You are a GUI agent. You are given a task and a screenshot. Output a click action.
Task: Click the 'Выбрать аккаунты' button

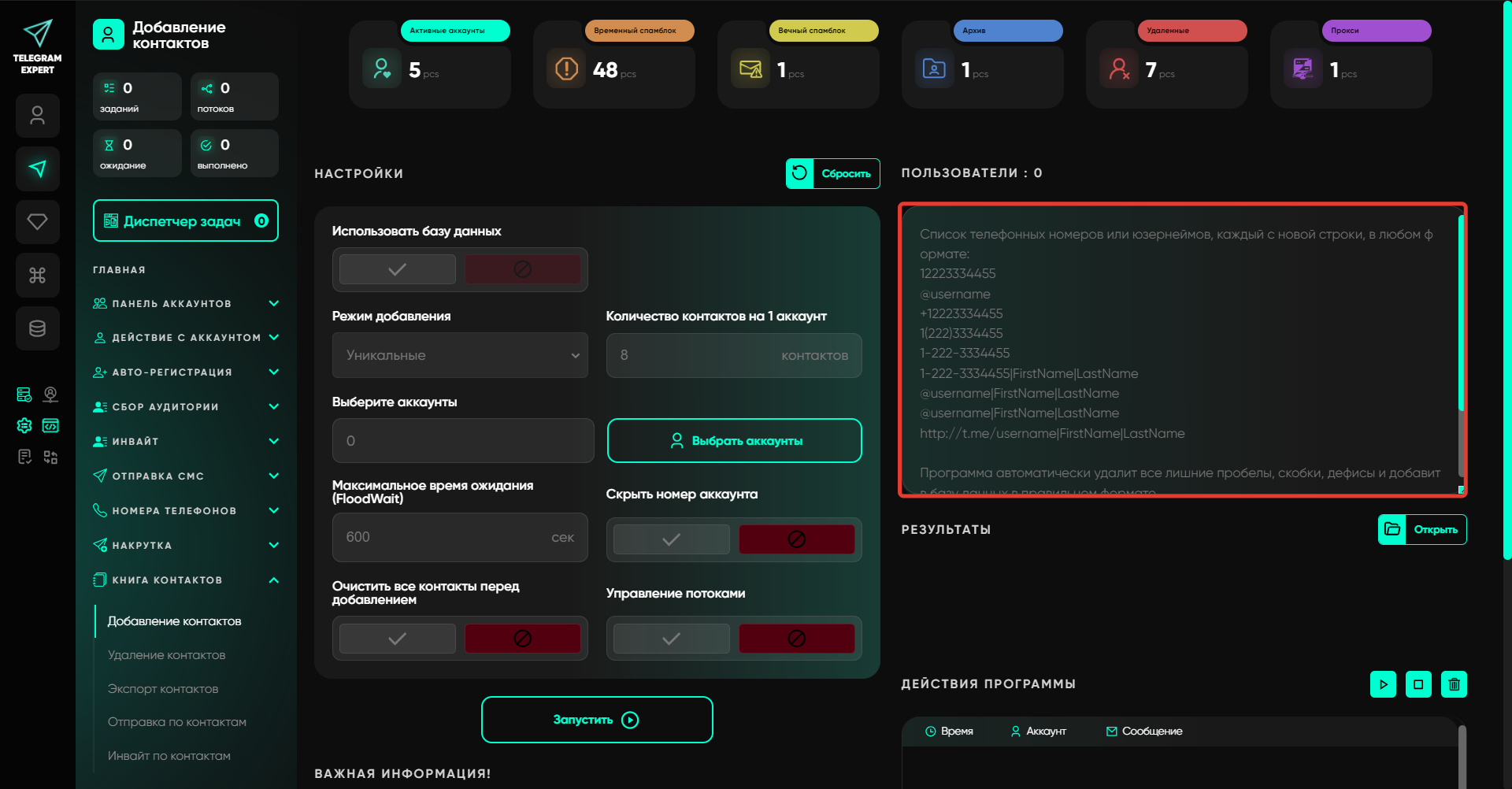734,441
